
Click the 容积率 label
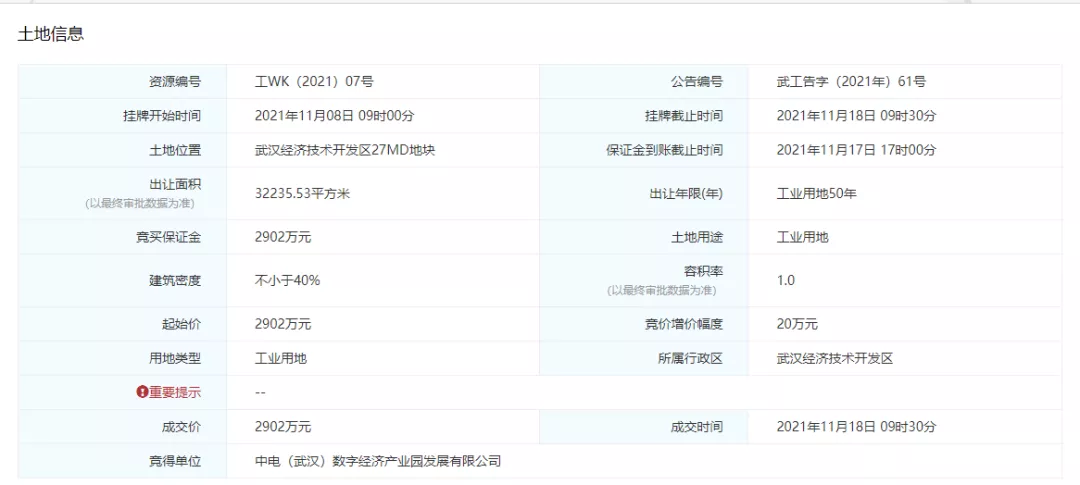tap(703, 271)
